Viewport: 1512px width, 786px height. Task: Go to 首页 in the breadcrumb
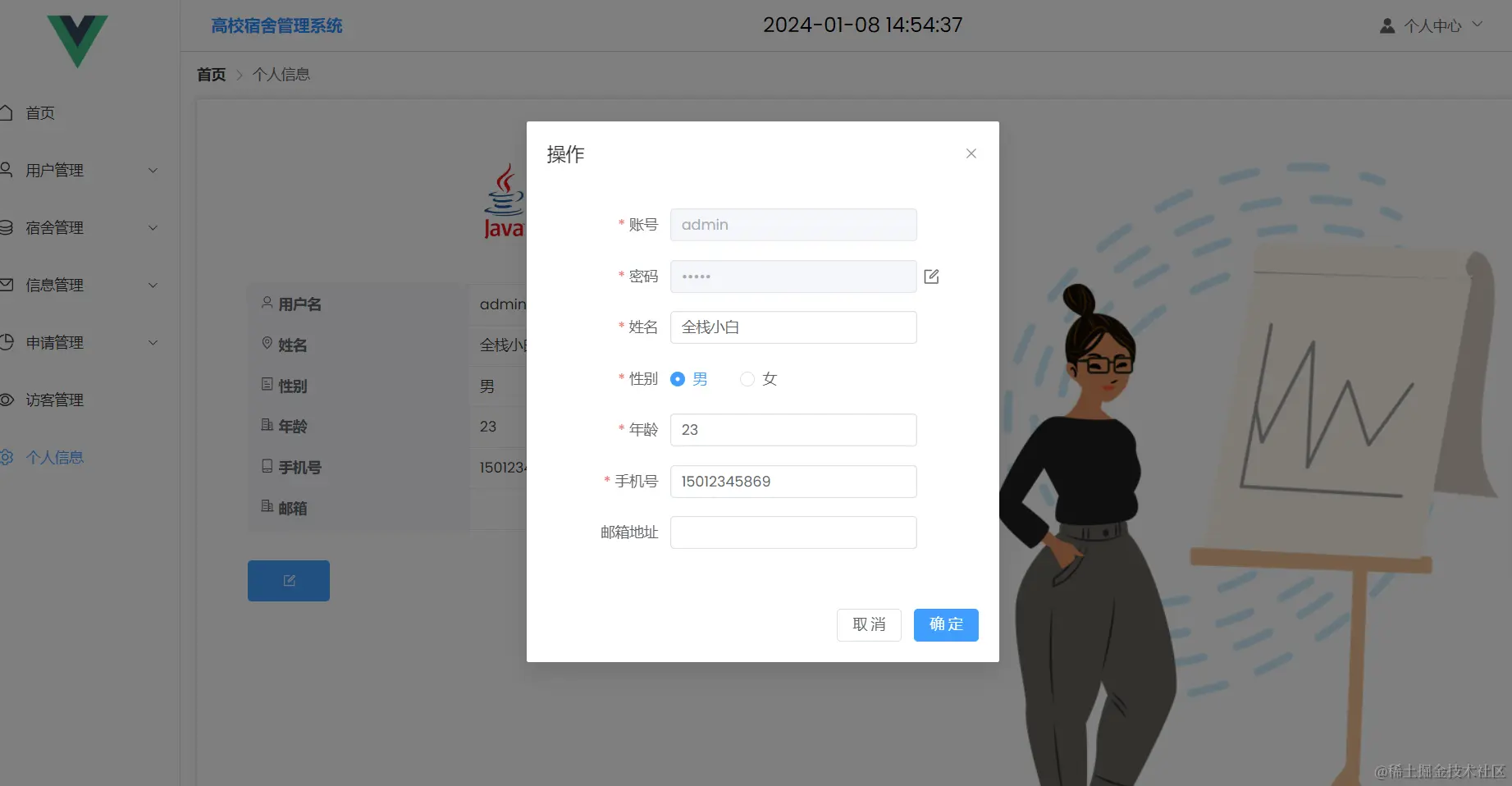(x=211, y=75)
